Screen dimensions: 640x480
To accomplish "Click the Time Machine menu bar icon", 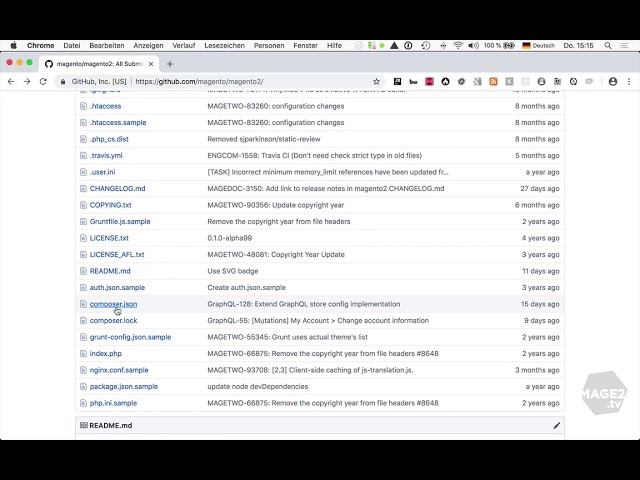I will click(x=426, y=45).
